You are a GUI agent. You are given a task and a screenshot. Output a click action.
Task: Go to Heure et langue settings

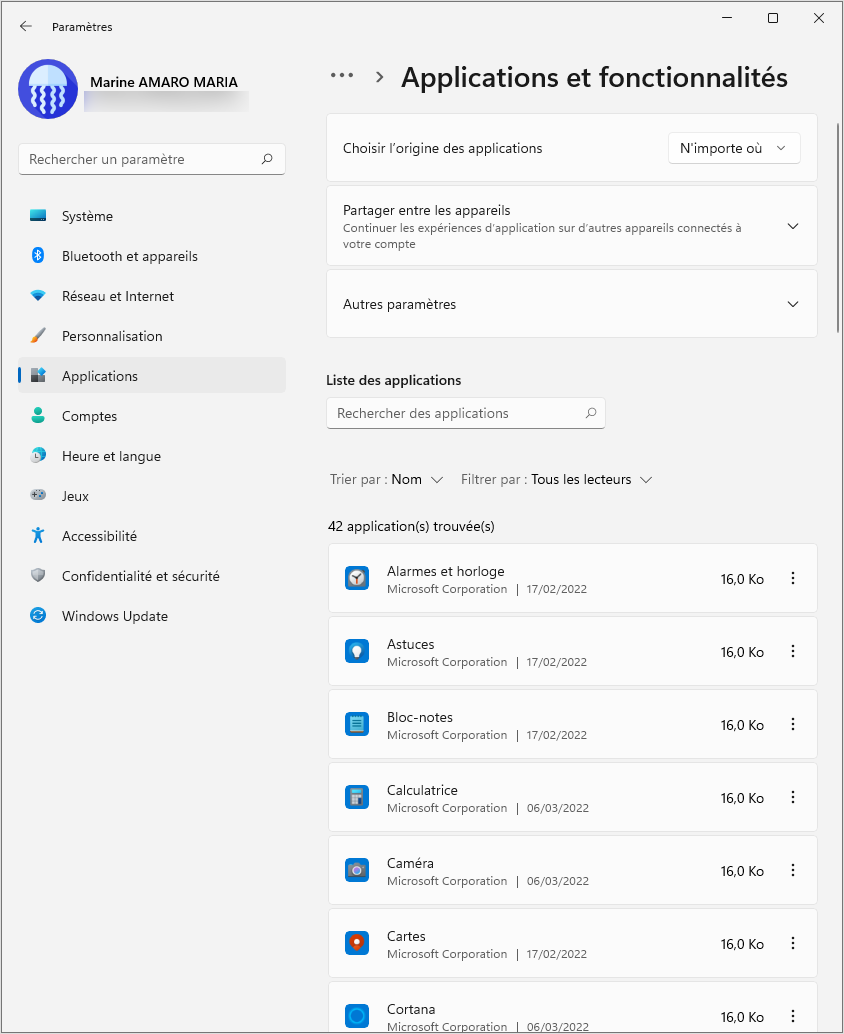pos(152,456)
